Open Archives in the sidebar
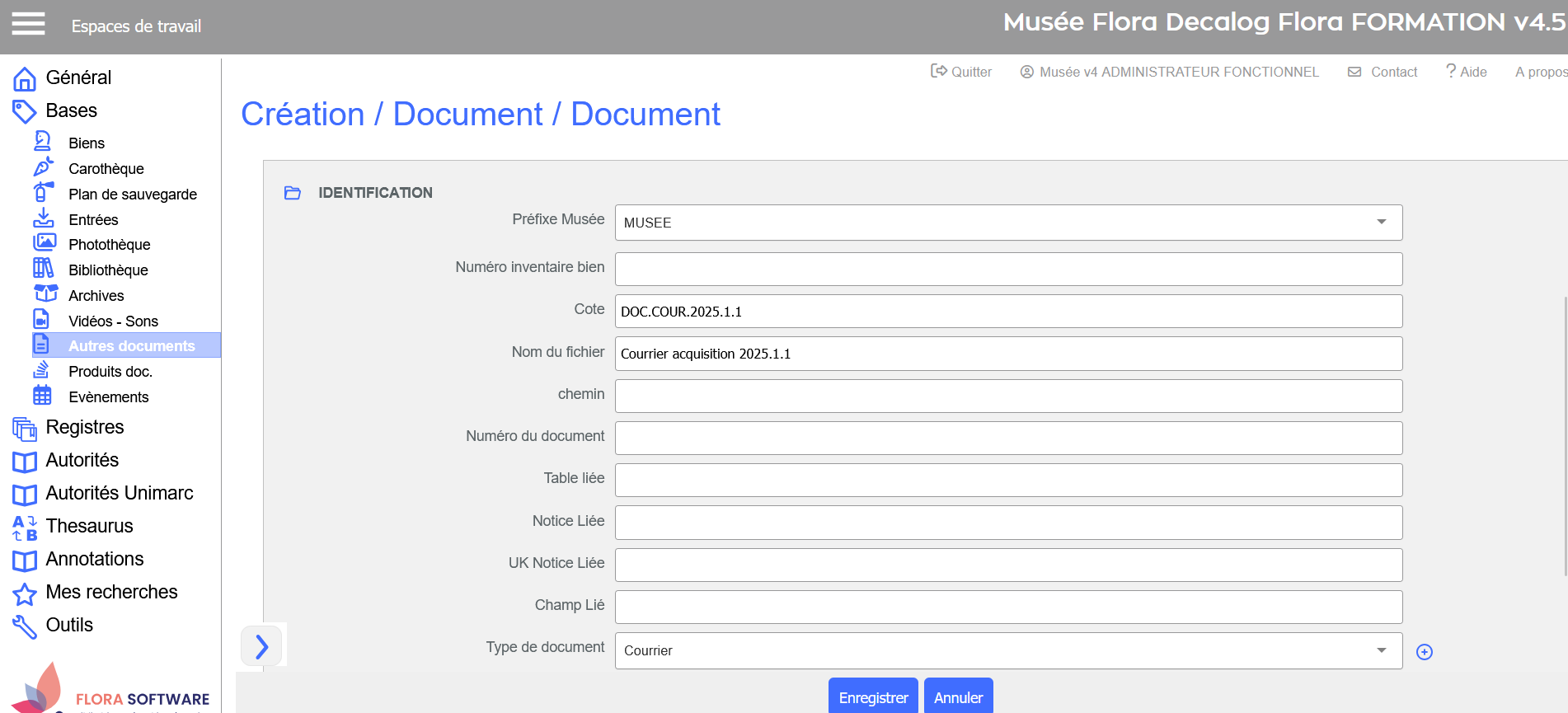 [x=96, y=295]
